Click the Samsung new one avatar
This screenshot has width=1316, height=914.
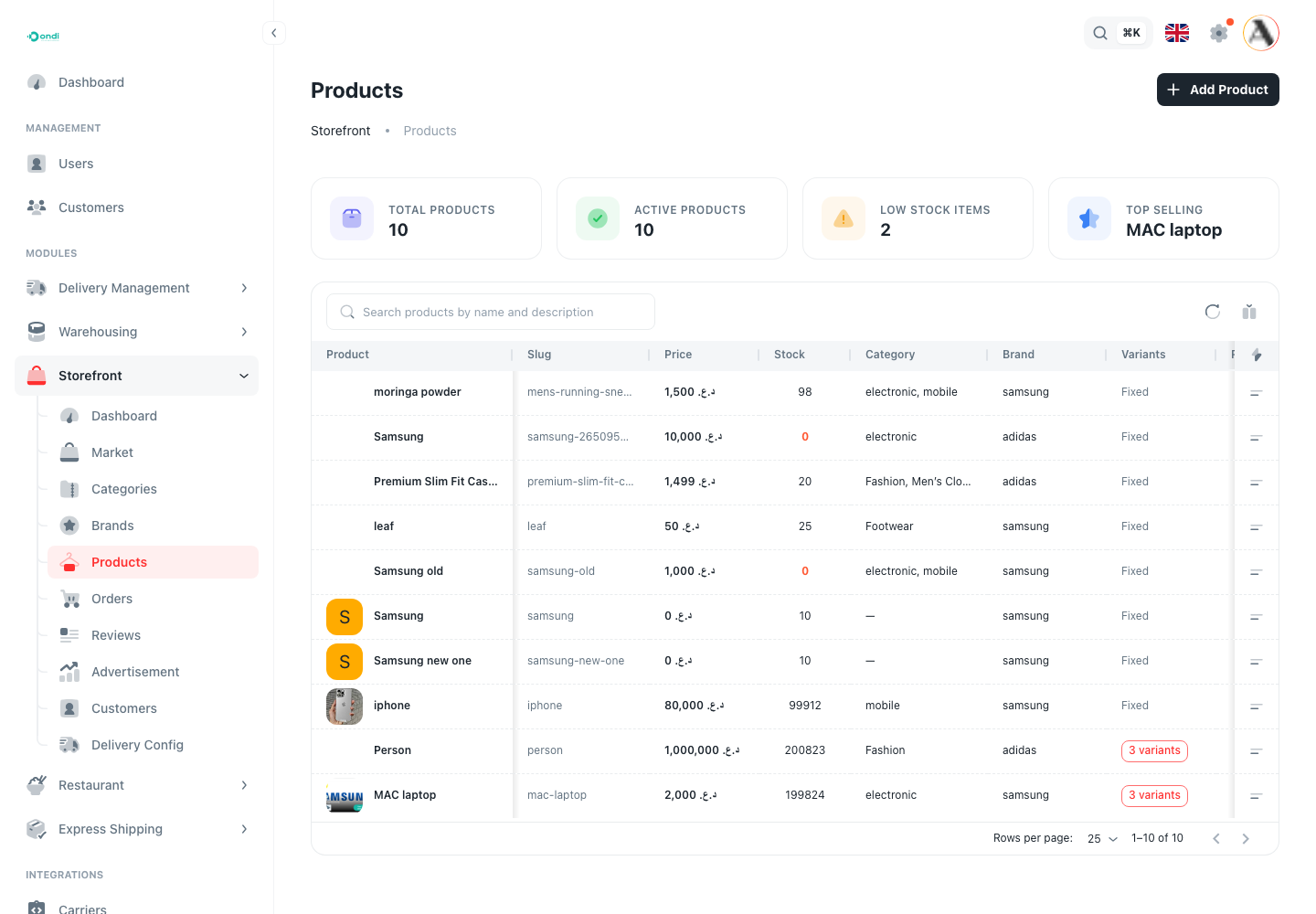(x=345, y=662)
